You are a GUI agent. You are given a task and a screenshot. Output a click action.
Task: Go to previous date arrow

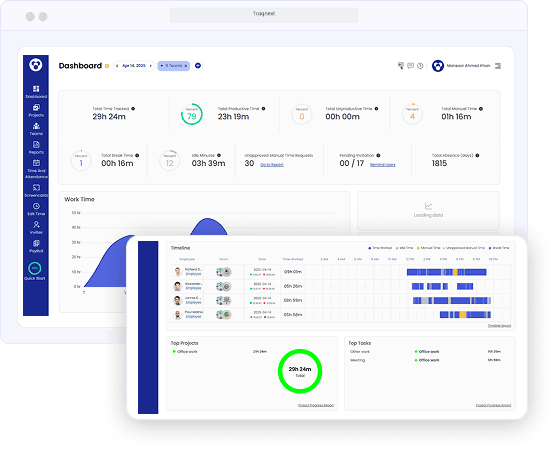coord(117,66)
